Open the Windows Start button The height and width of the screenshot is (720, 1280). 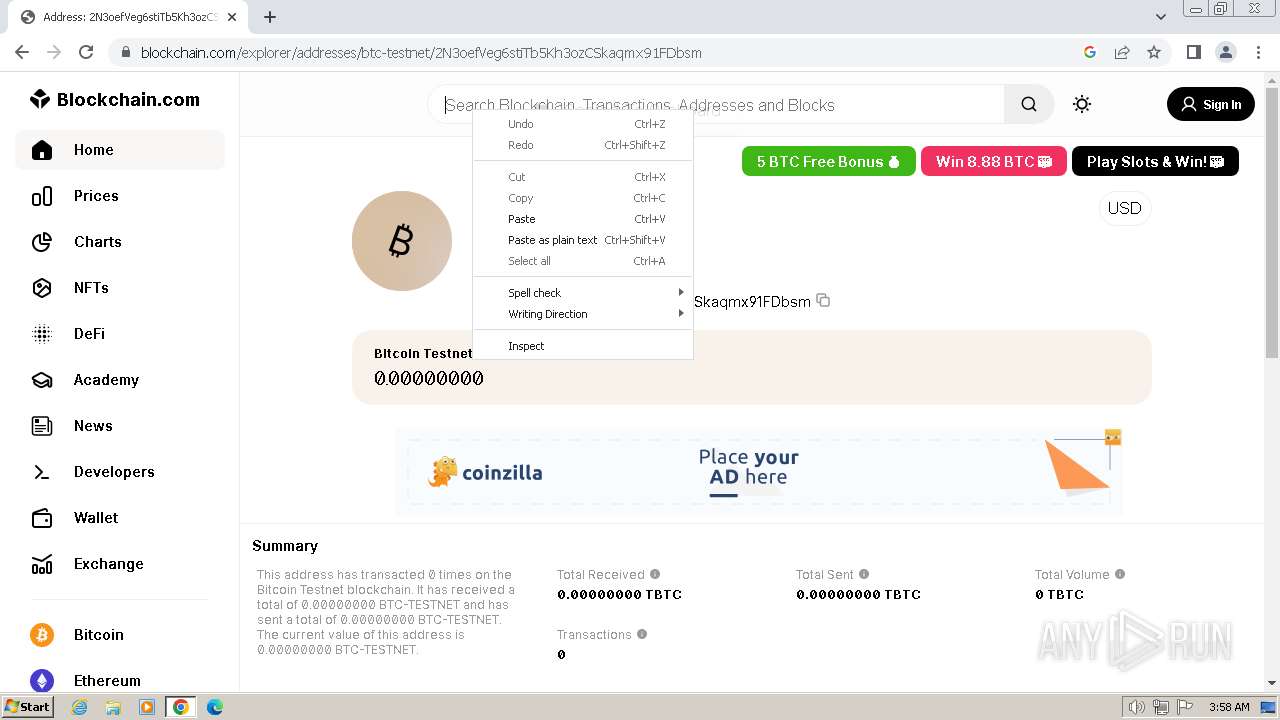coord(28,707)
